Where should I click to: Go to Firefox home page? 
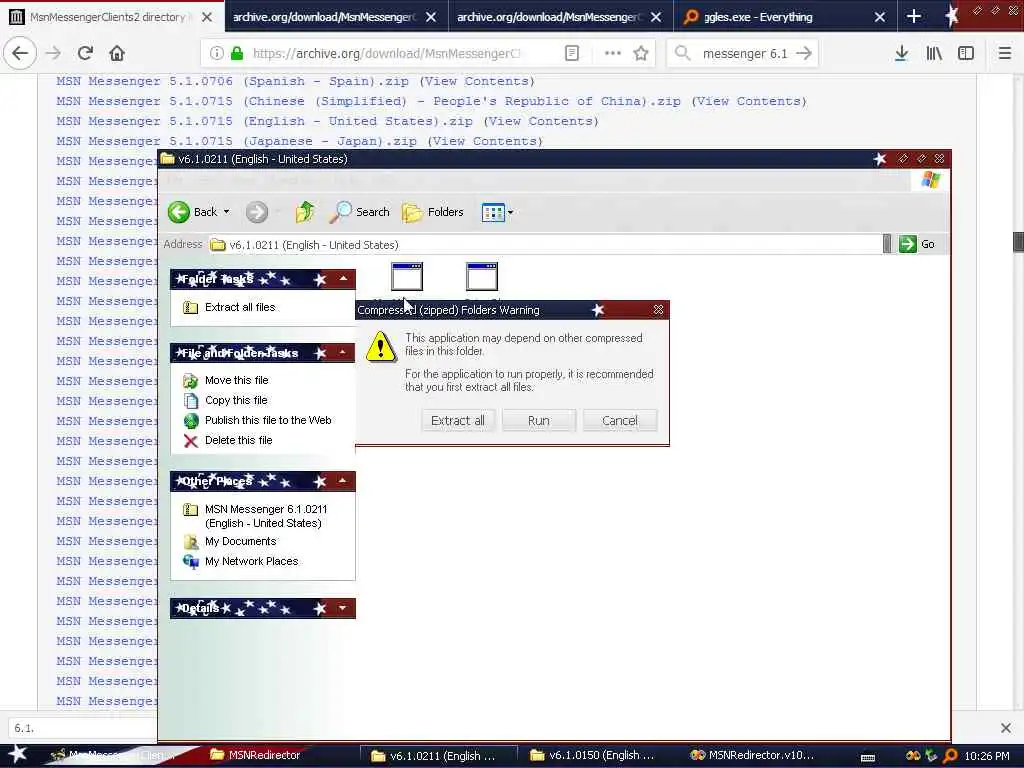tap(117, 54)
